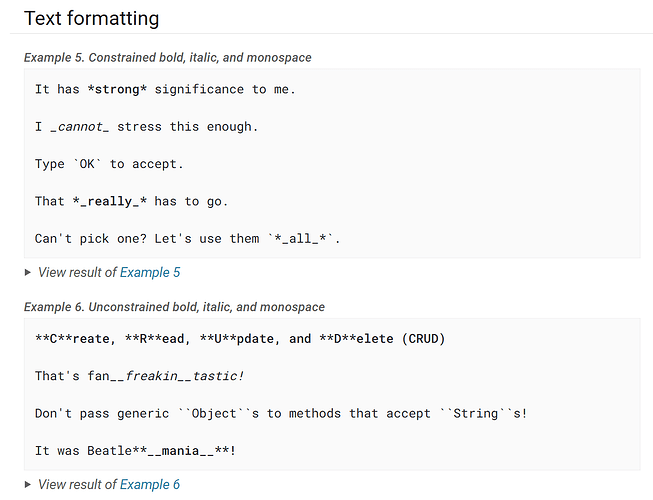Image resolution: width=653 pixels, height=500 pixels.
Task: Click the fan__freakin__tastic text
Action: pos(166,376)
